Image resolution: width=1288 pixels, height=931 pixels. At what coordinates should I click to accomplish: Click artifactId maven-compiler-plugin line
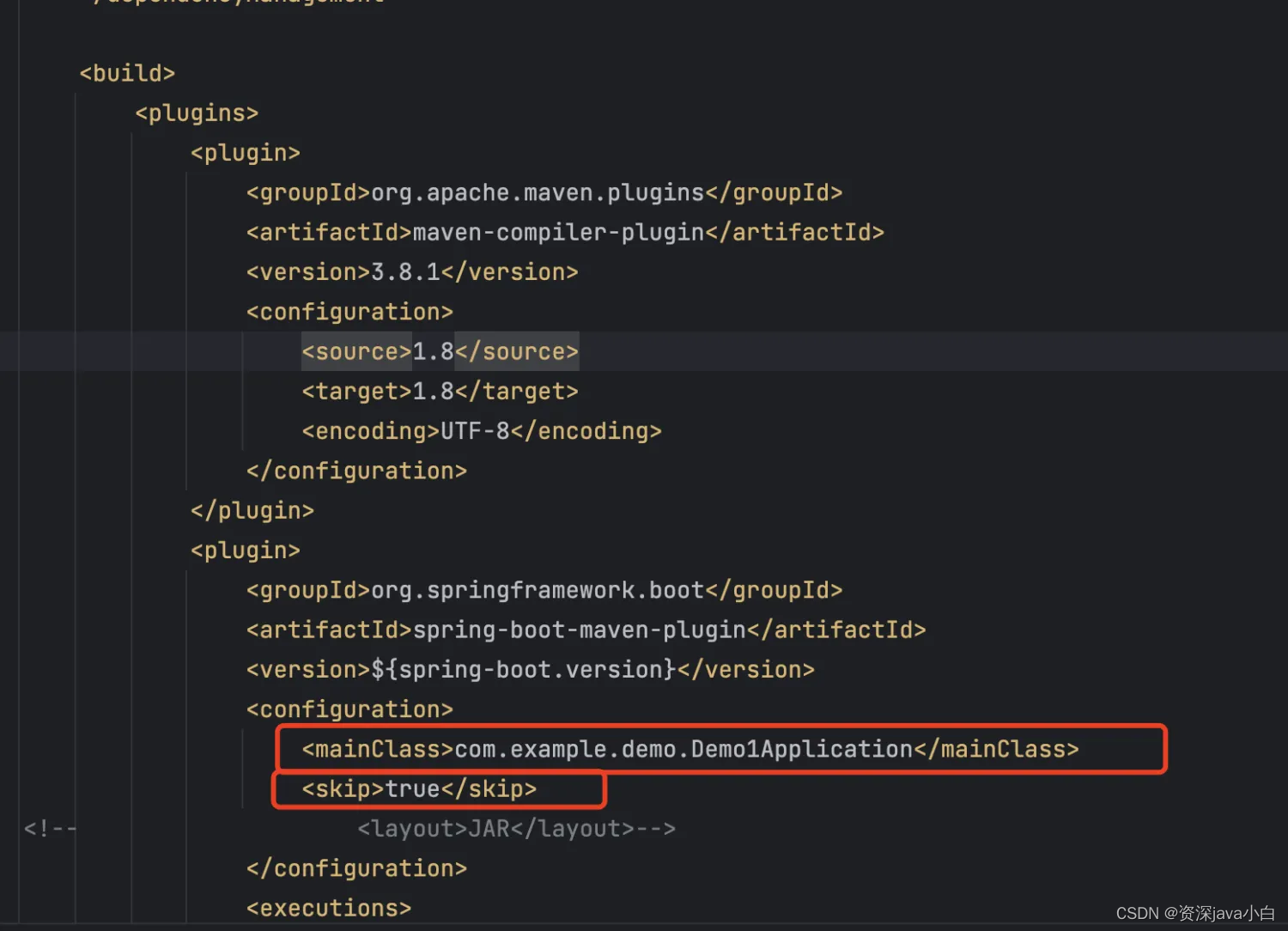pyautogui.click(x=565, y=232)
